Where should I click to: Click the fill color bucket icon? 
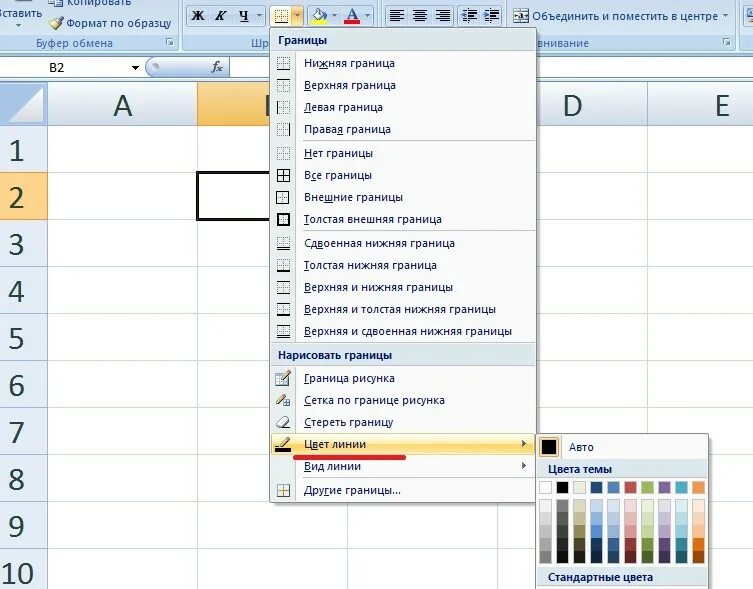319,16
